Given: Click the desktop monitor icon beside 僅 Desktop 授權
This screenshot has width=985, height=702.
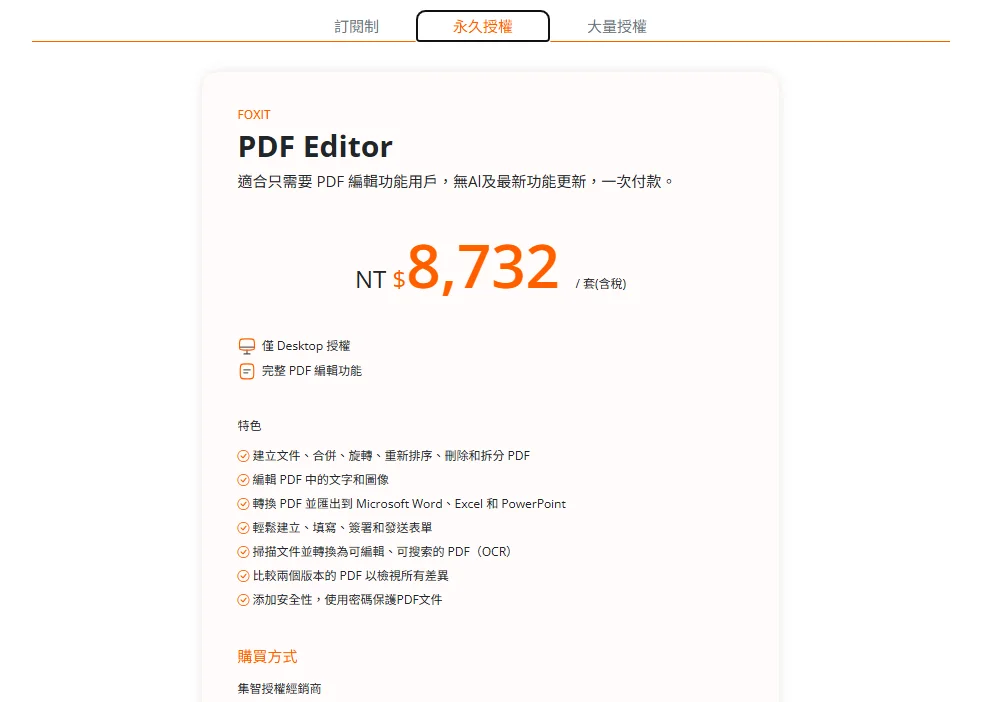Looking at the screenshot, I should coord(247,346).
